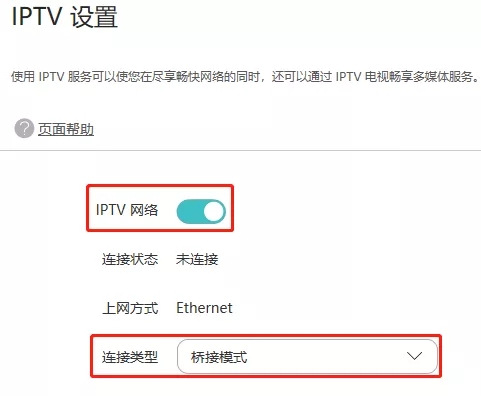Click the horizontal divider below 页面帮助
The height and width of the screenshot is (396, 481).
pyautogui.click(x=240, y=150)
